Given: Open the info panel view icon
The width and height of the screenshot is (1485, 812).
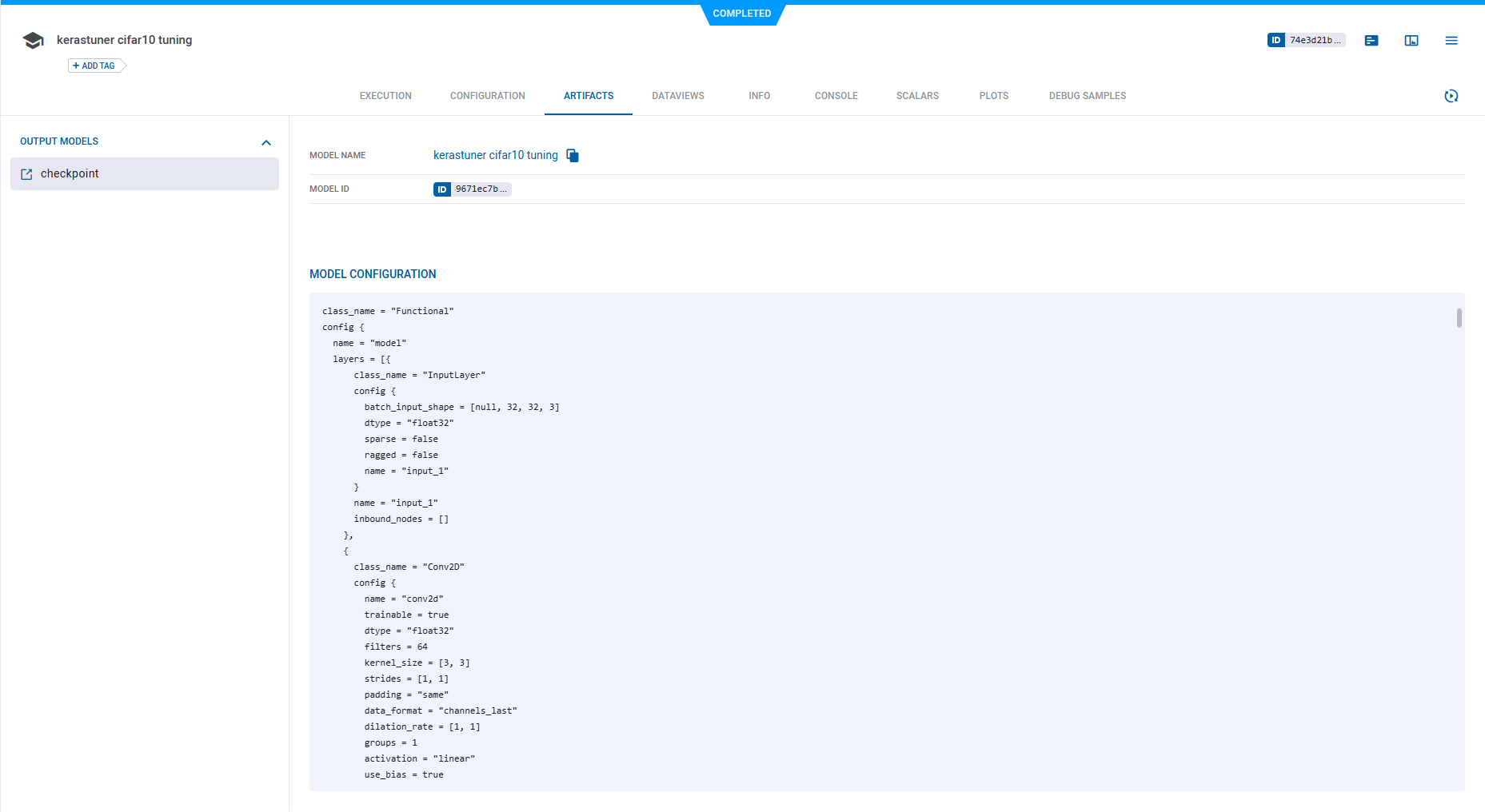Looking at the screenshot, I should [1411, 41].
